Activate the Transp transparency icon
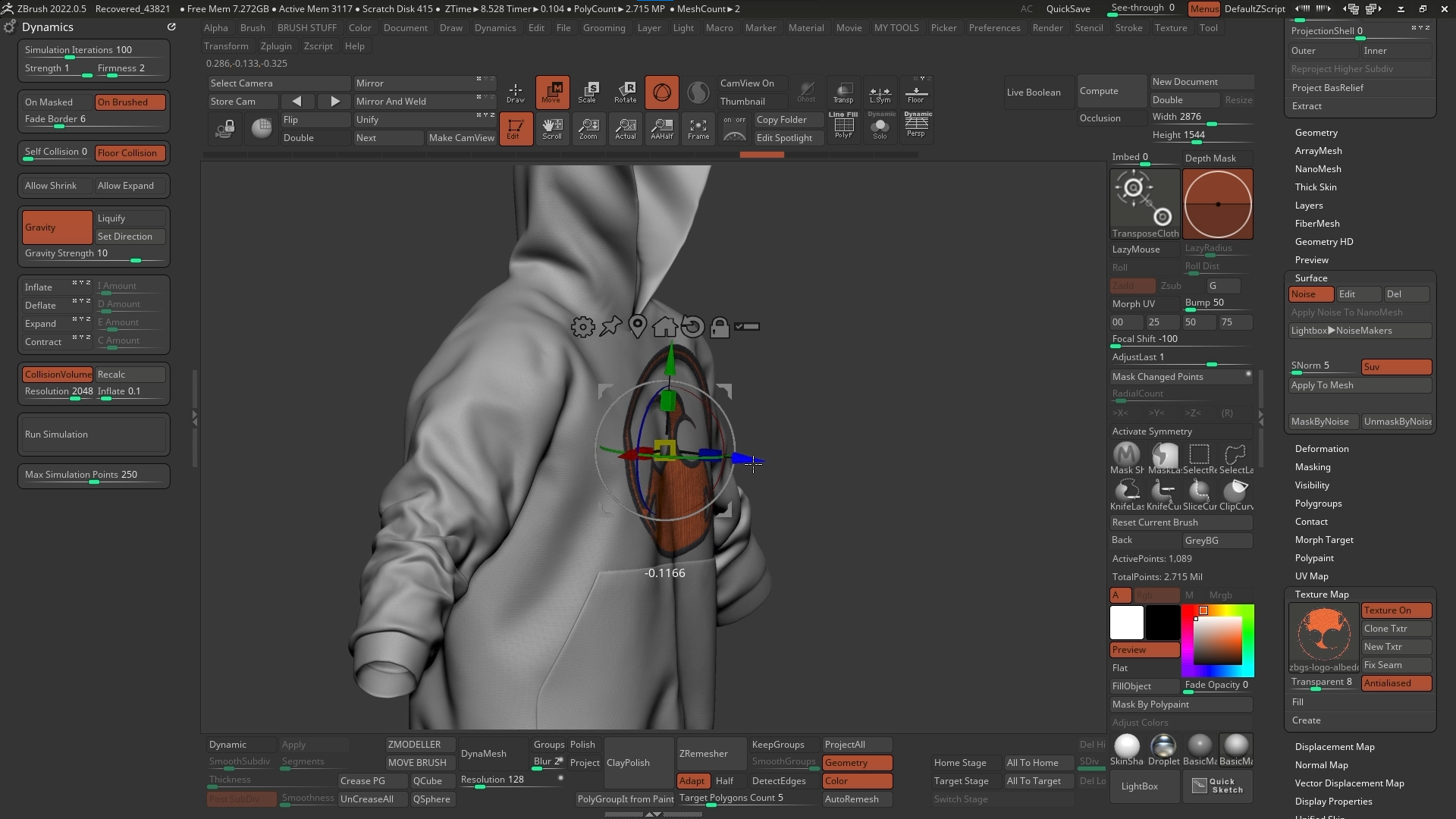 tap(843, 91)
